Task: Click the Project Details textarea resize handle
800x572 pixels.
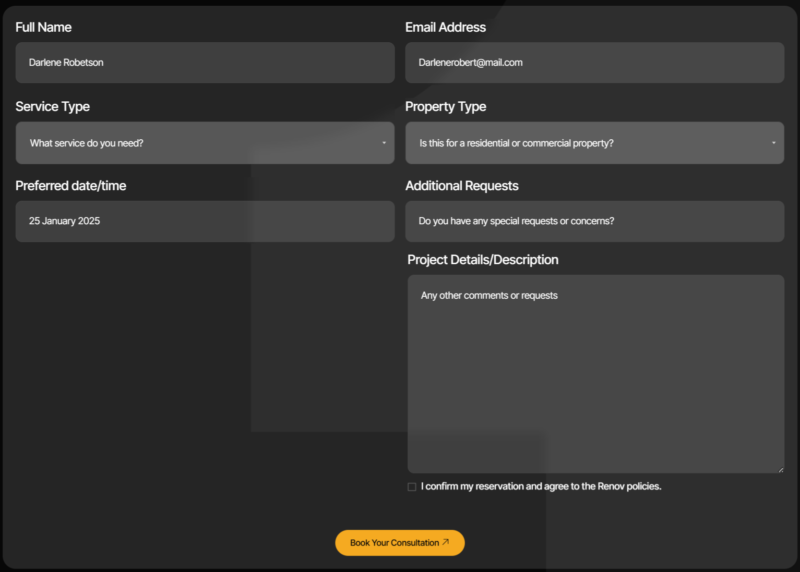Action: (779, 468)
